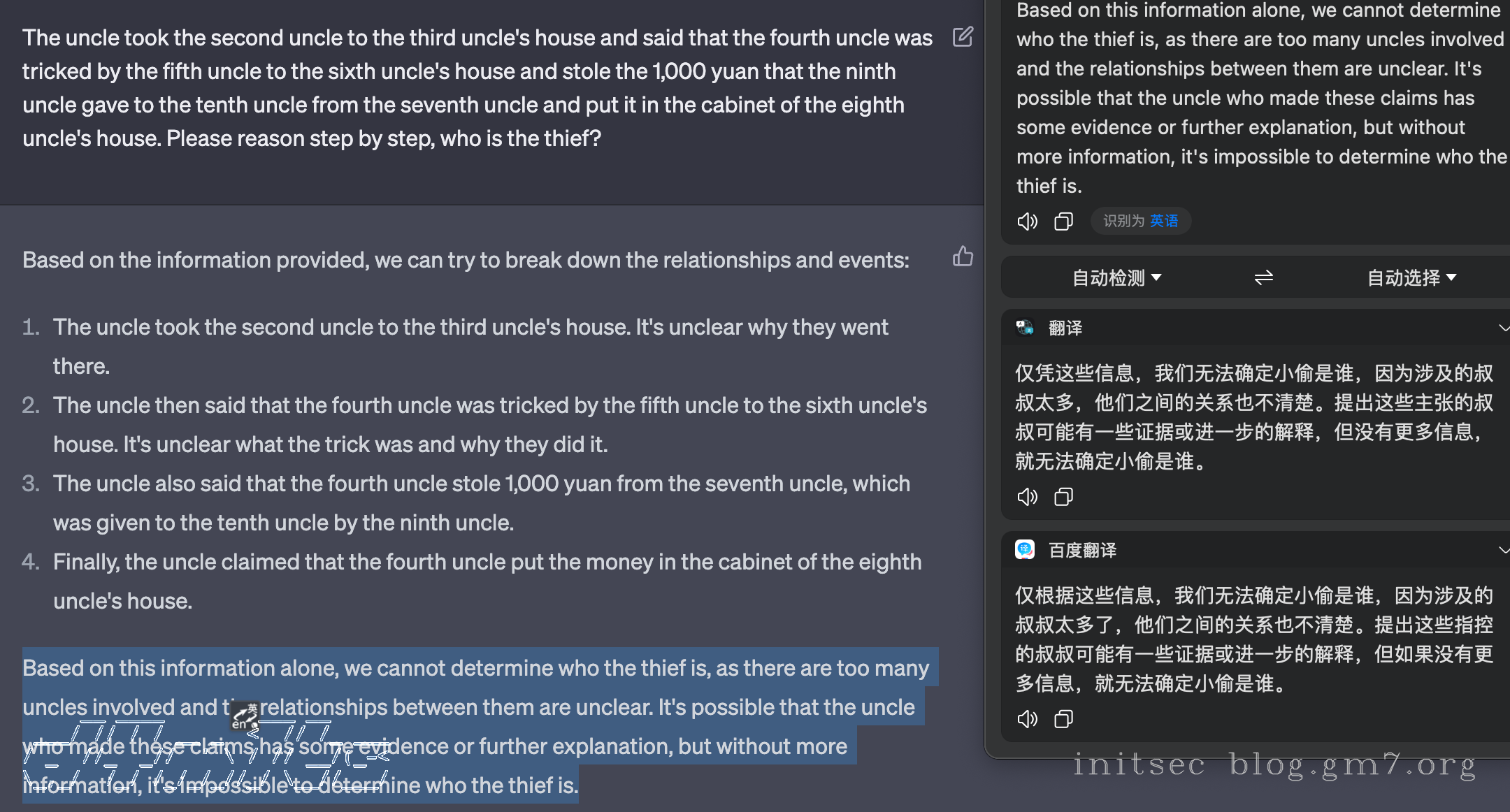This screenshot has height=812, width=1510.
Task: Click the 识别为 detected language pill
Action: pyautogui.click(x=1123, y=221)
